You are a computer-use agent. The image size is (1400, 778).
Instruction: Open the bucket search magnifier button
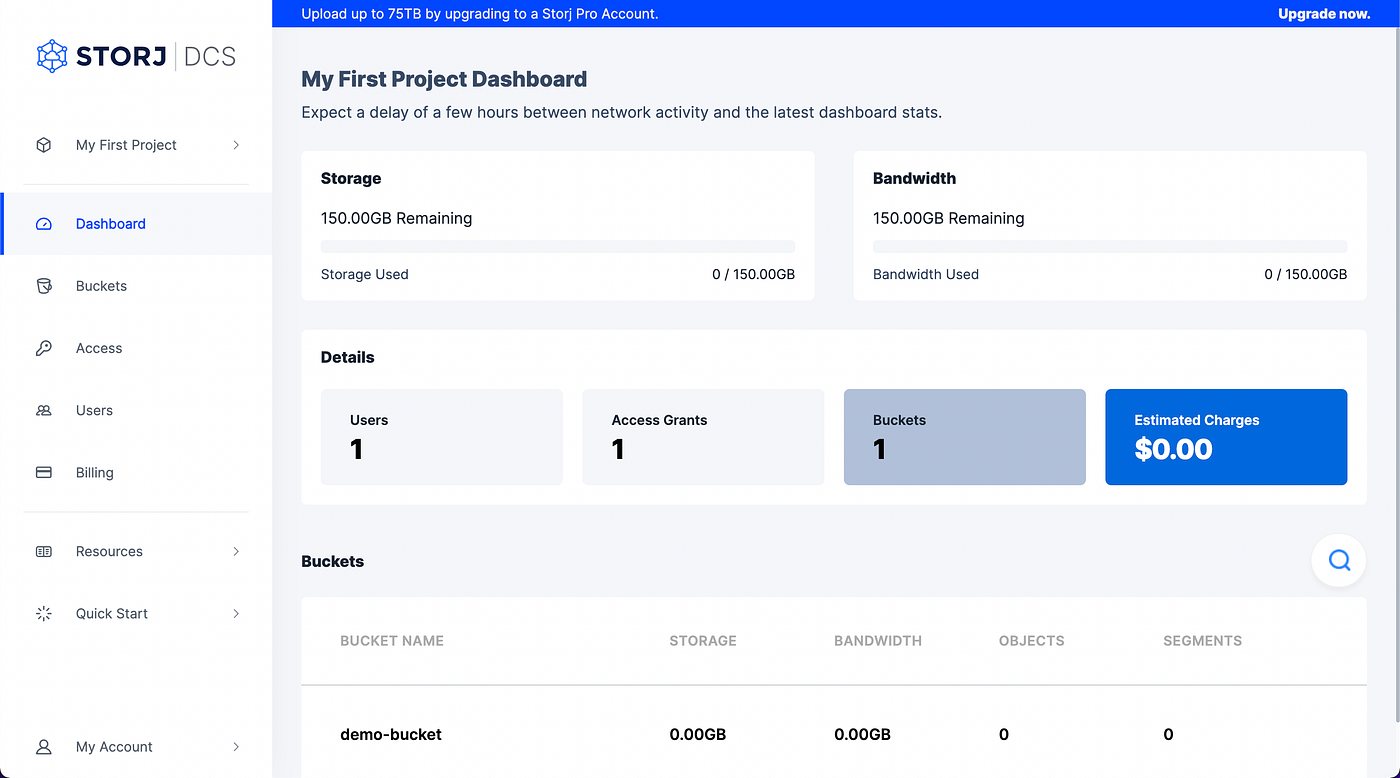click(1339, 560)
